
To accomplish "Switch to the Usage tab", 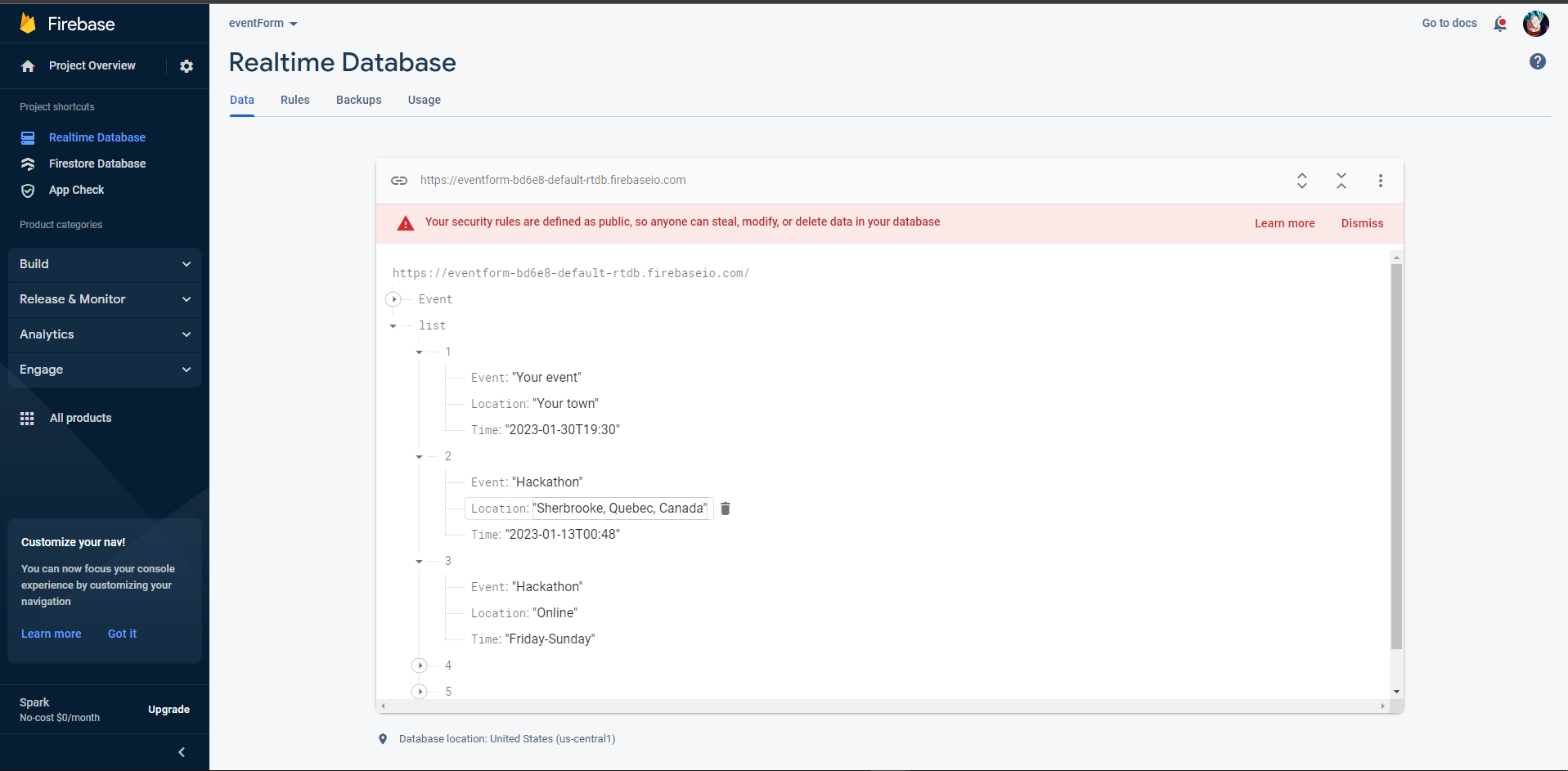I will 425,100.
